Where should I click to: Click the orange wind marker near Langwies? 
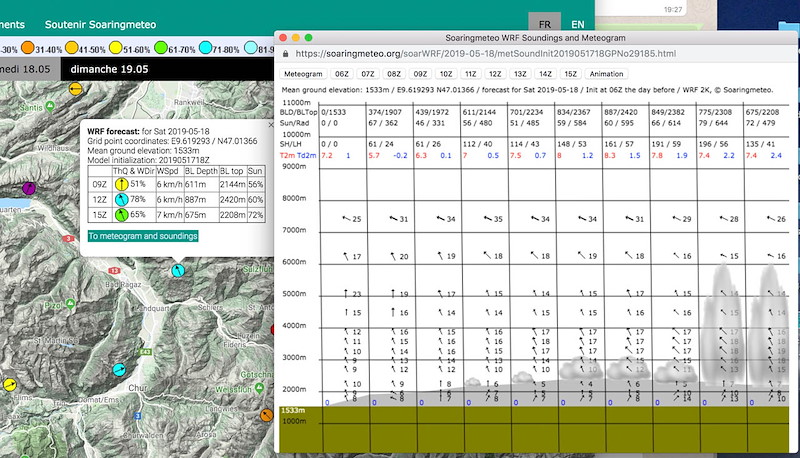tap(266, 415)
